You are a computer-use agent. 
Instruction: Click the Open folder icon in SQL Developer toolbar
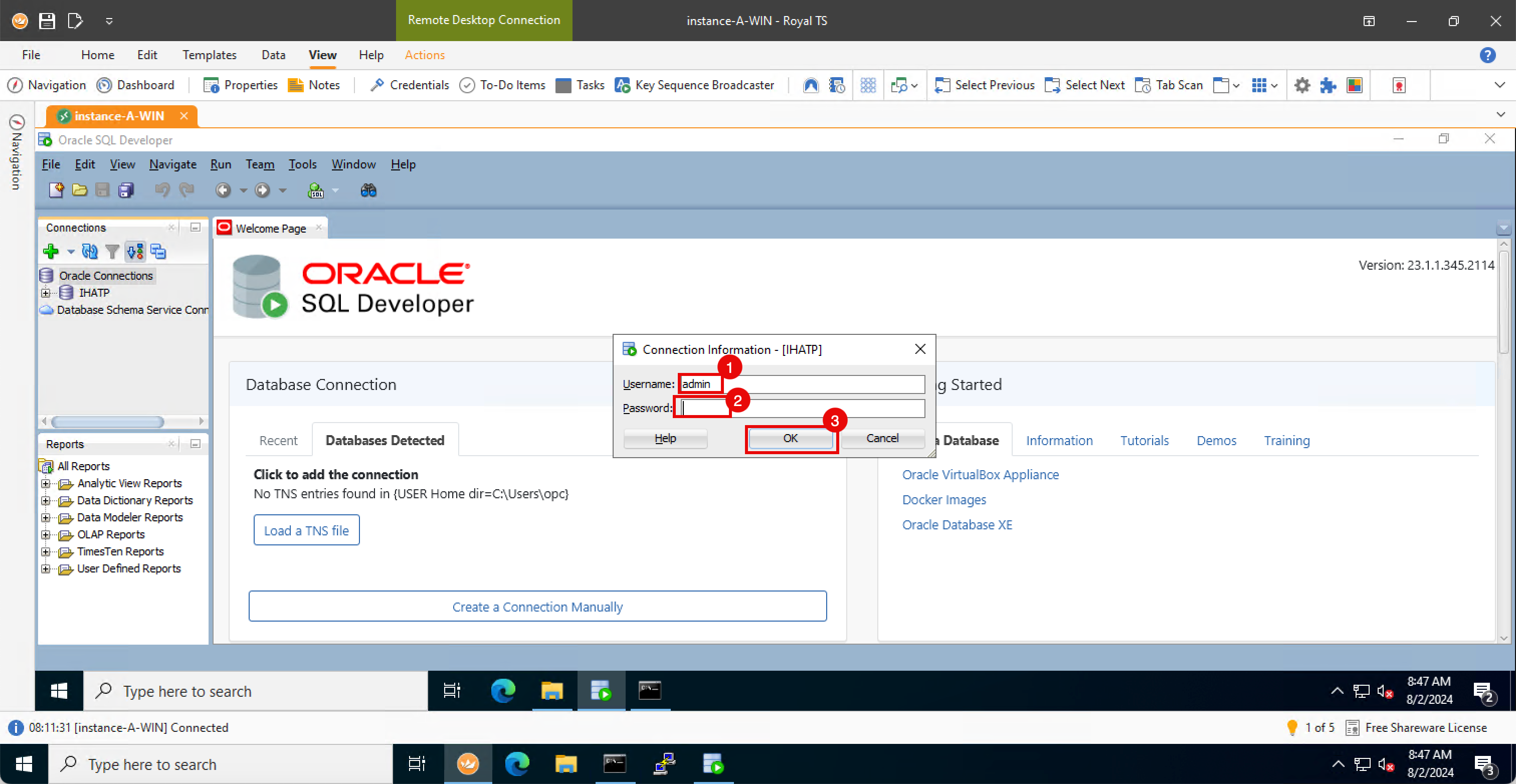tap(79, 190)
